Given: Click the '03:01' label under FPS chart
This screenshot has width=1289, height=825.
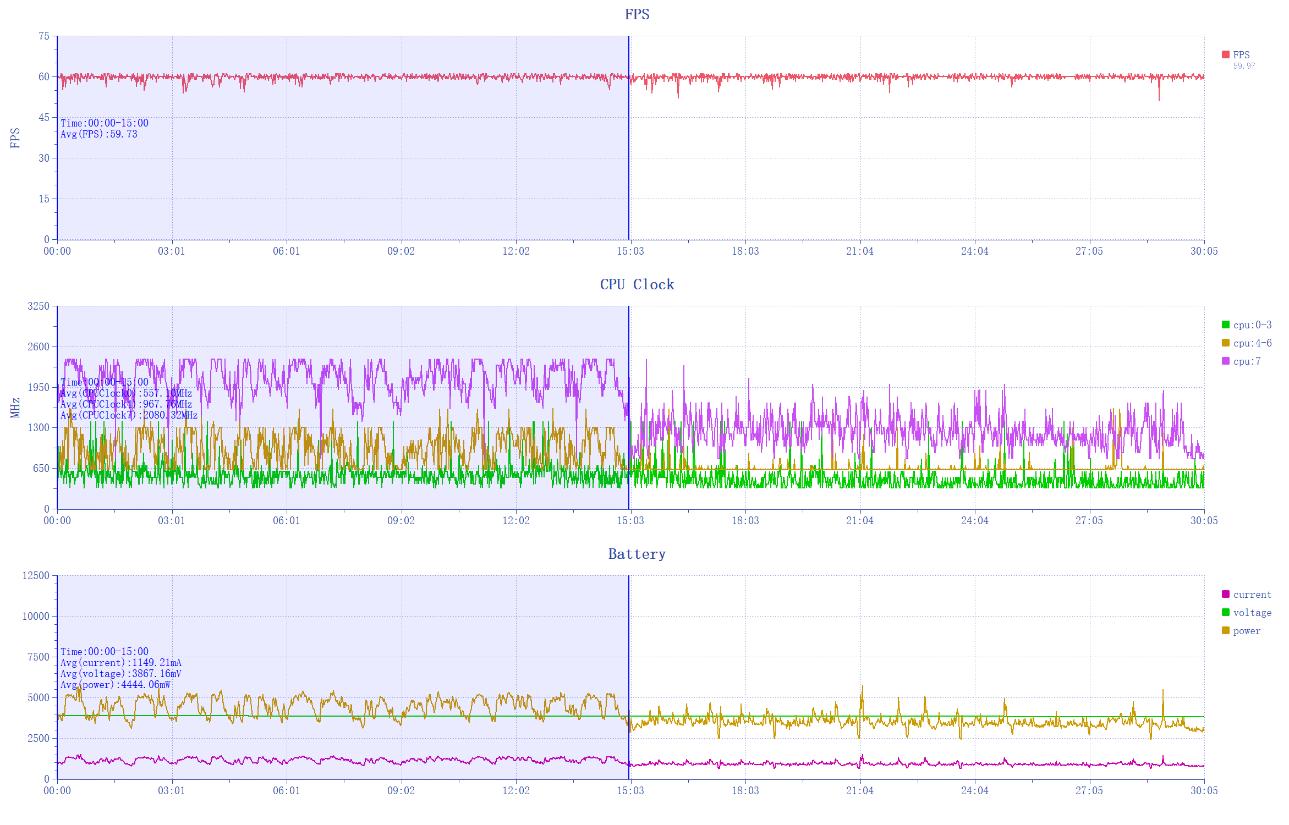Looking at the screenshot, I should tap(172, 251).
